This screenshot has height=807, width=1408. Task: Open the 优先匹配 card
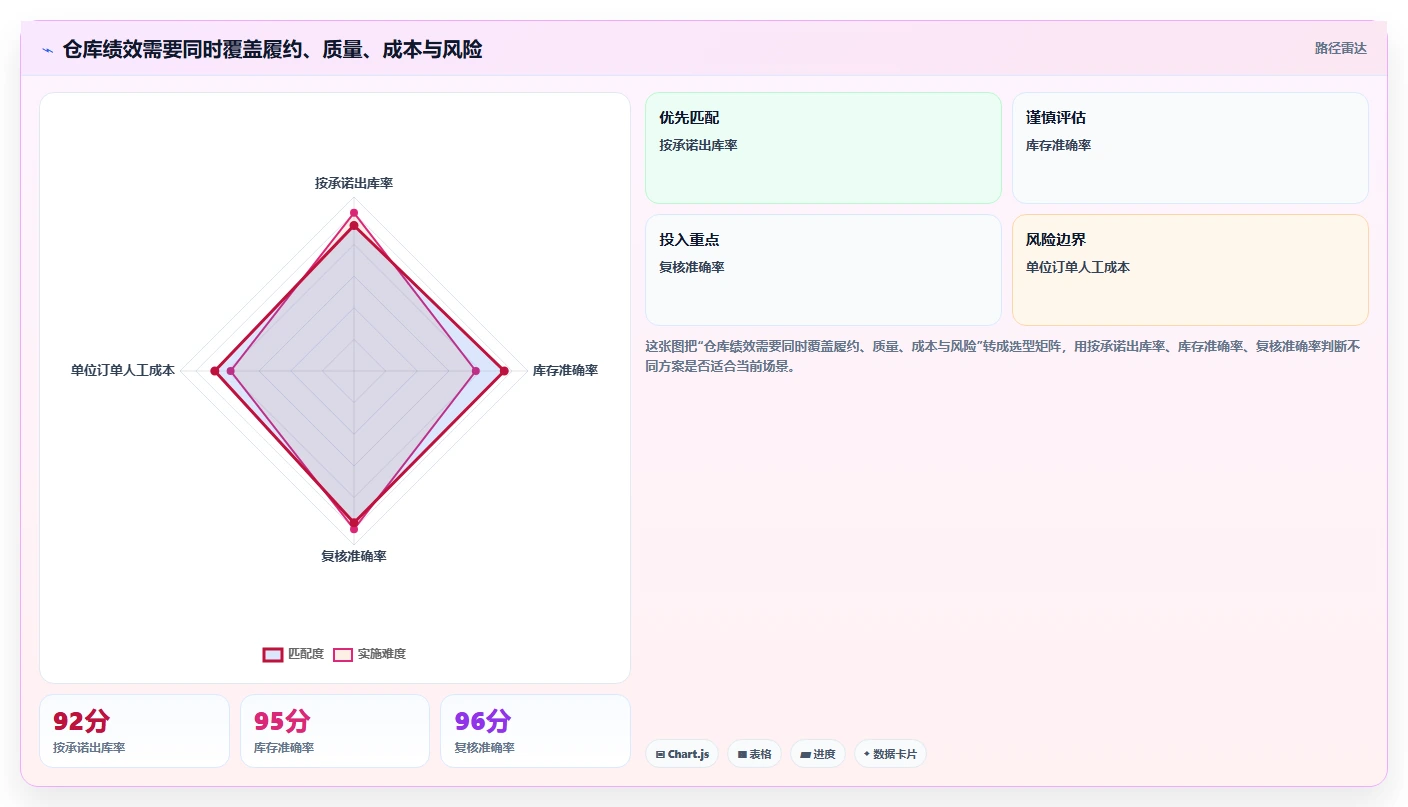pos(823,148)
